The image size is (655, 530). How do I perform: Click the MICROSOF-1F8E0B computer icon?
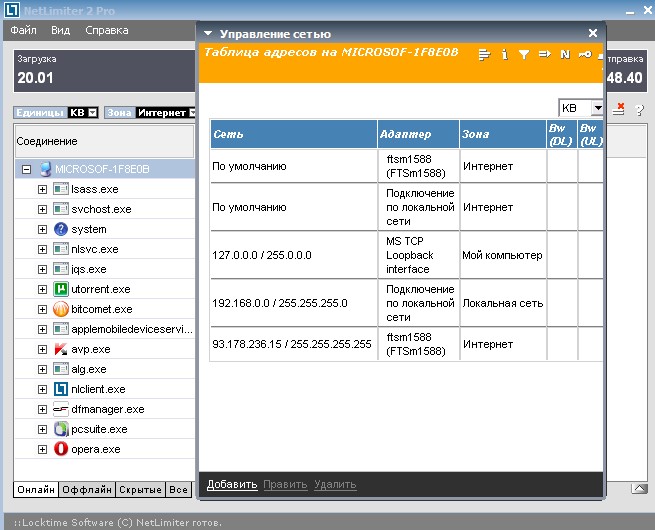click(x=45, y=169)
